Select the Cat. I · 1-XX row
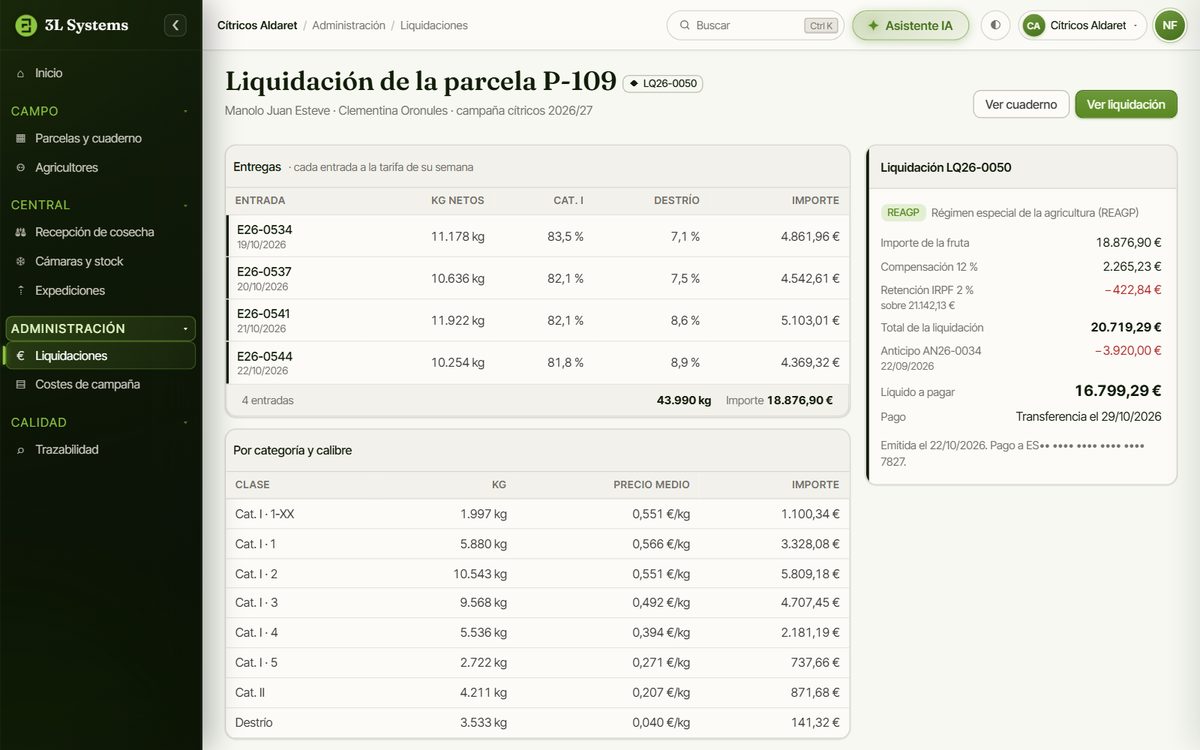 tap(538, 514)
